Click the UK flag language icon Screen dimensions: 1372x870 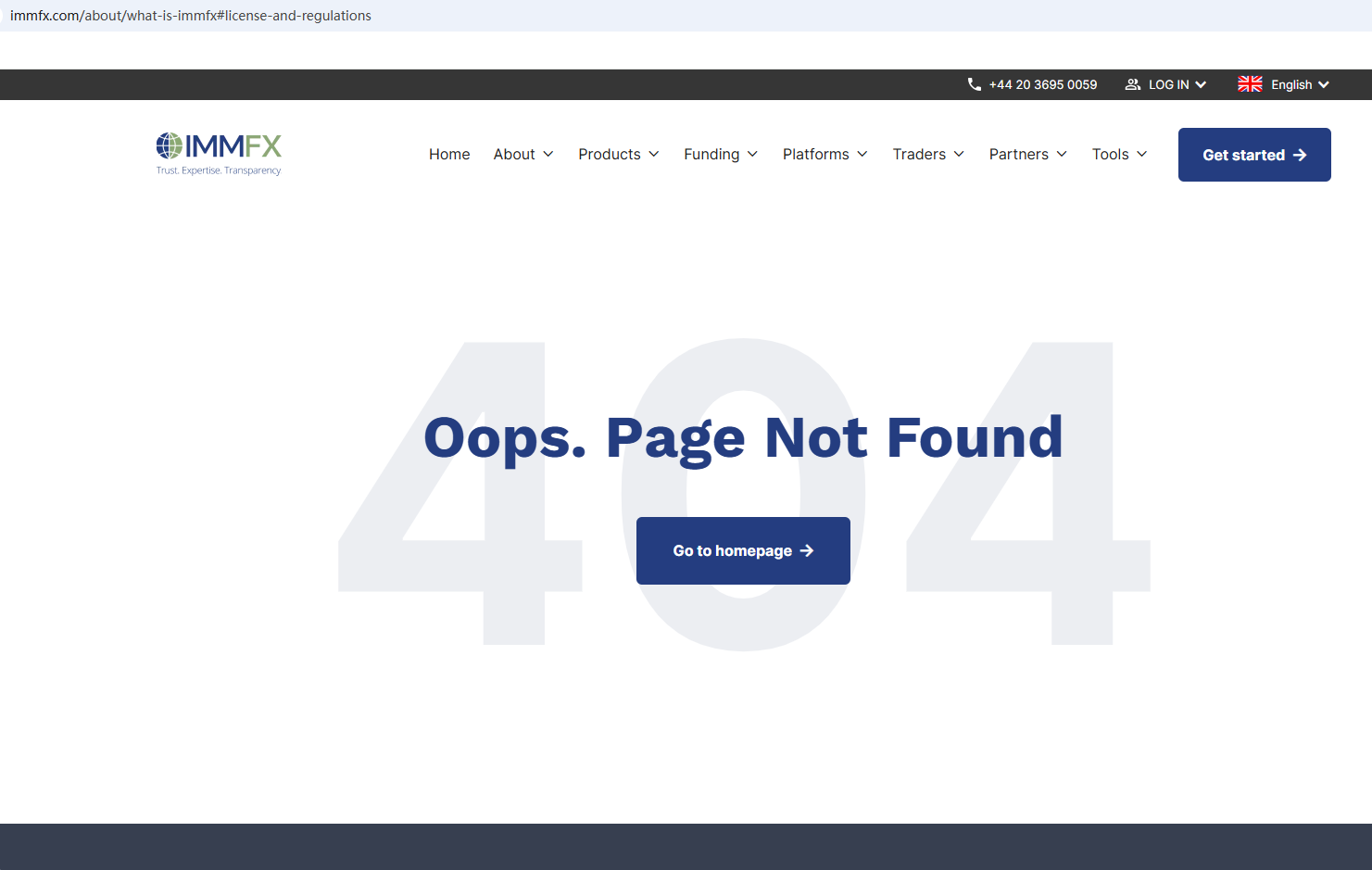pos(1250,84)
